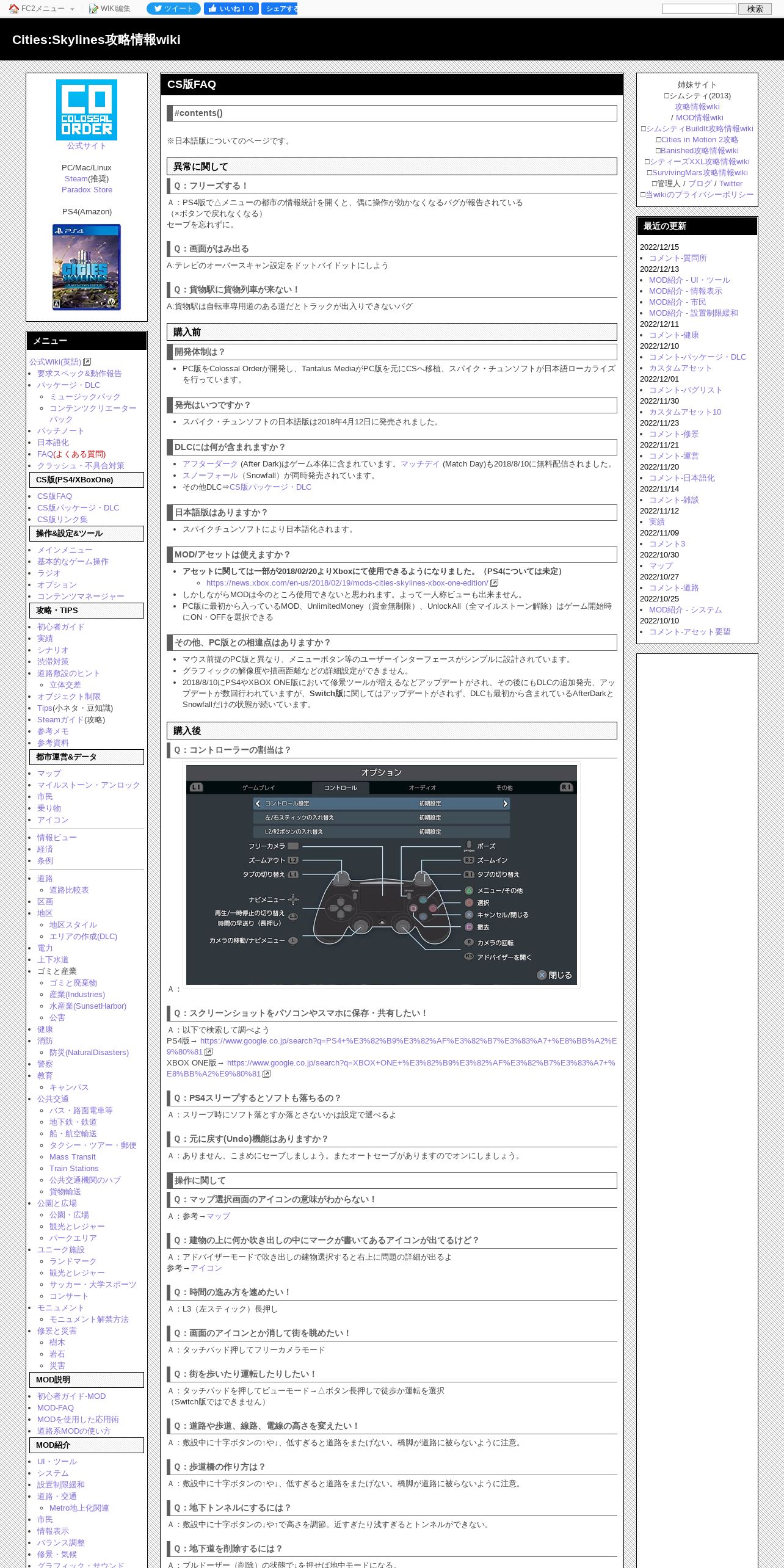The image size is (784, 1568).
Task: Open シムシティBuildIt攻略情報wiki sister link
Action: coord(699,128)
